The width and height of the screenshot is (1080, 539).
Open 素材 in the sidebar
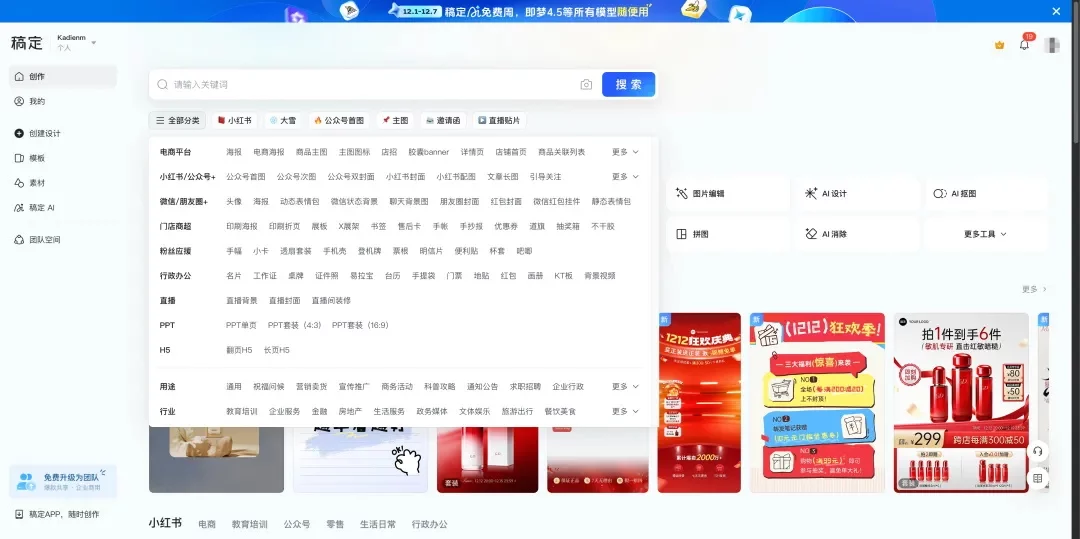tap(63, 182)
